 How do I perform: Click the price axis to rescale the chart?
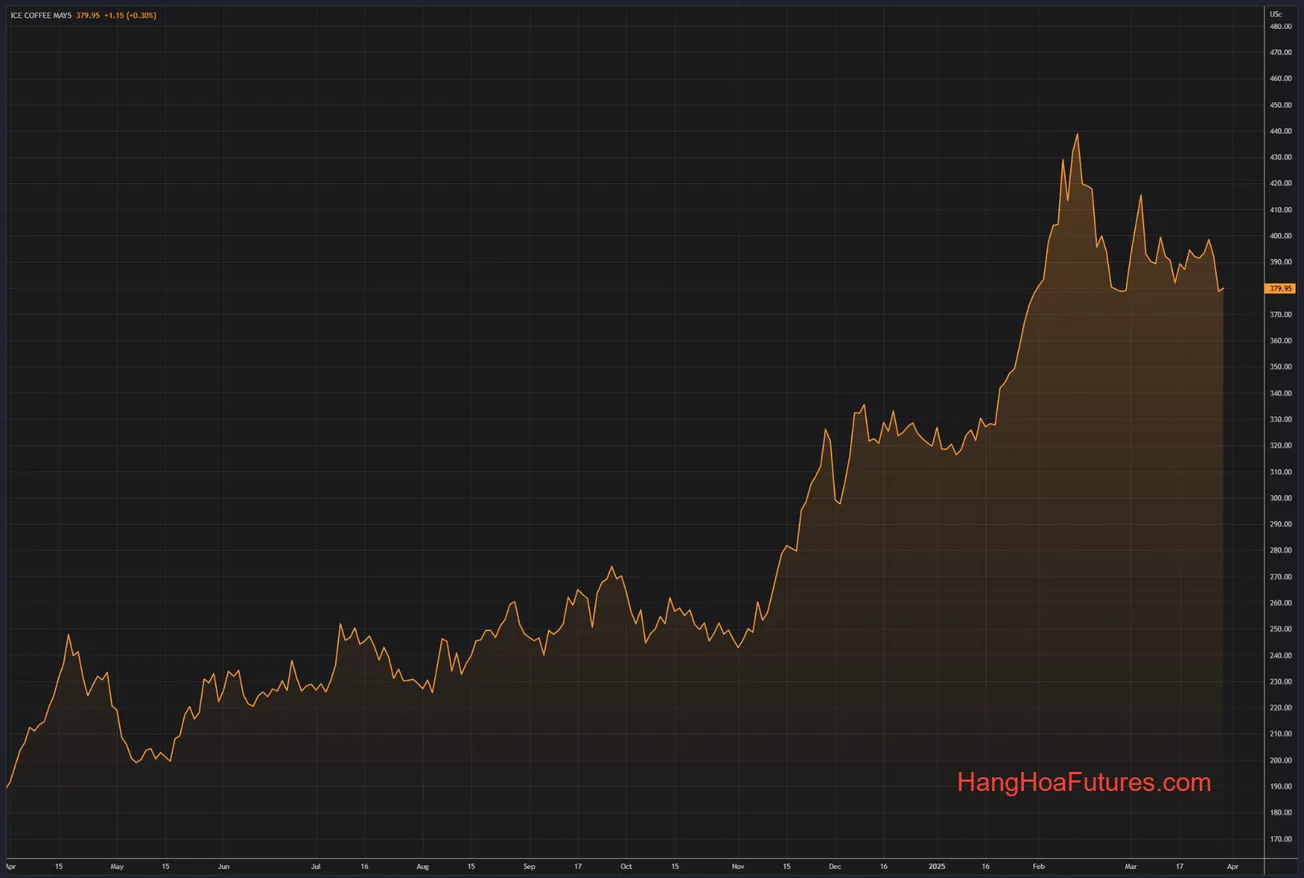pos(1280,600)
